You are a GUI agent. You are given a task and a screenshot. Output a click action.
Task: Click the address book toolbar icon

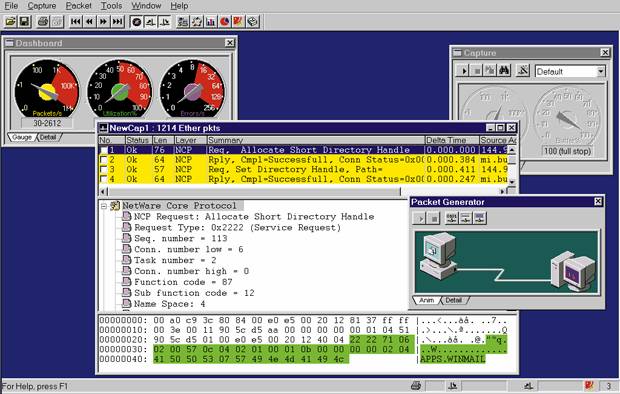(x=252, y=21)
